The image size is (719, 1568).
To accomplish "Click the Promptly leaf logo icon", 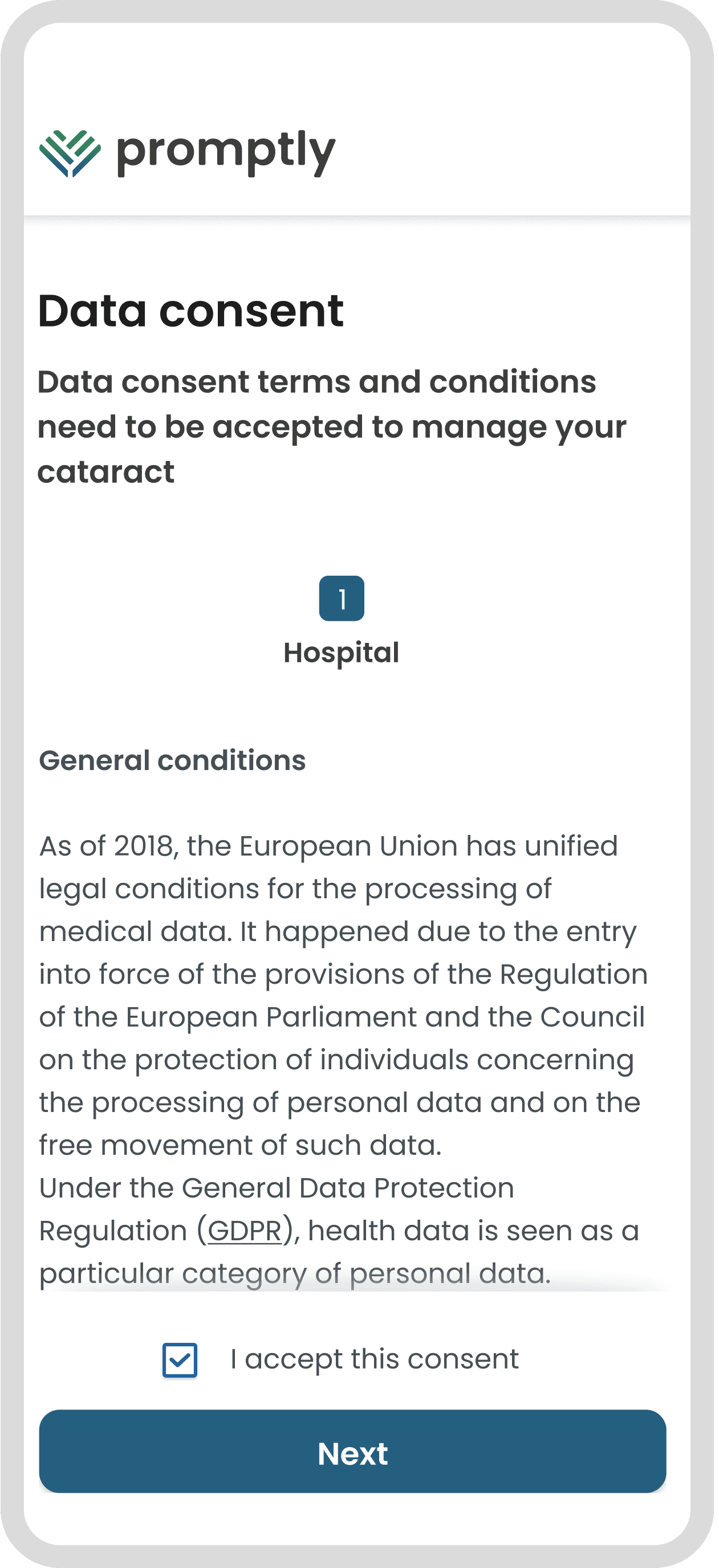I will tap(70, 153).
